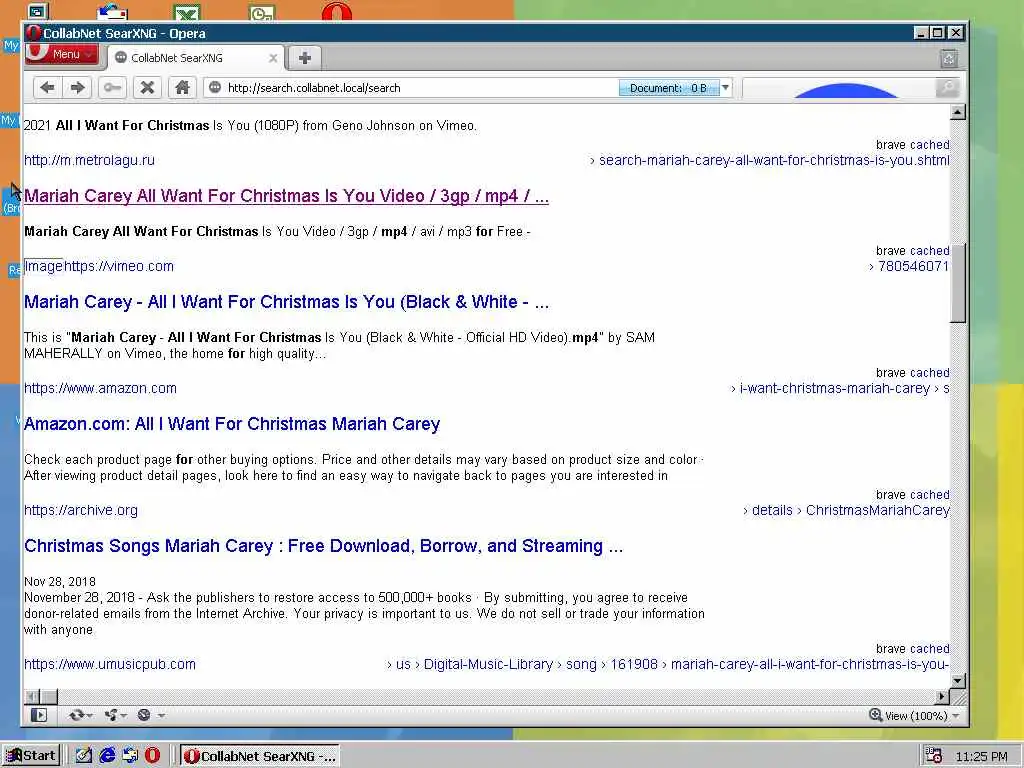
Task: Click the wand key icon in the toolbar
Action: [112, 88]
